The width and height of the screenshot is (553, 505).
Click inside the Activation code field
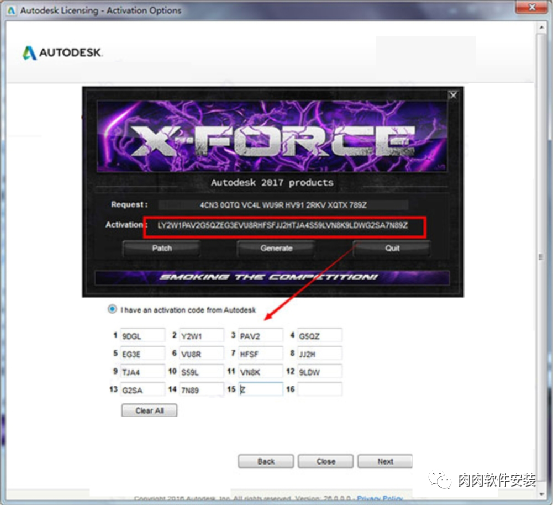[284, 226]
